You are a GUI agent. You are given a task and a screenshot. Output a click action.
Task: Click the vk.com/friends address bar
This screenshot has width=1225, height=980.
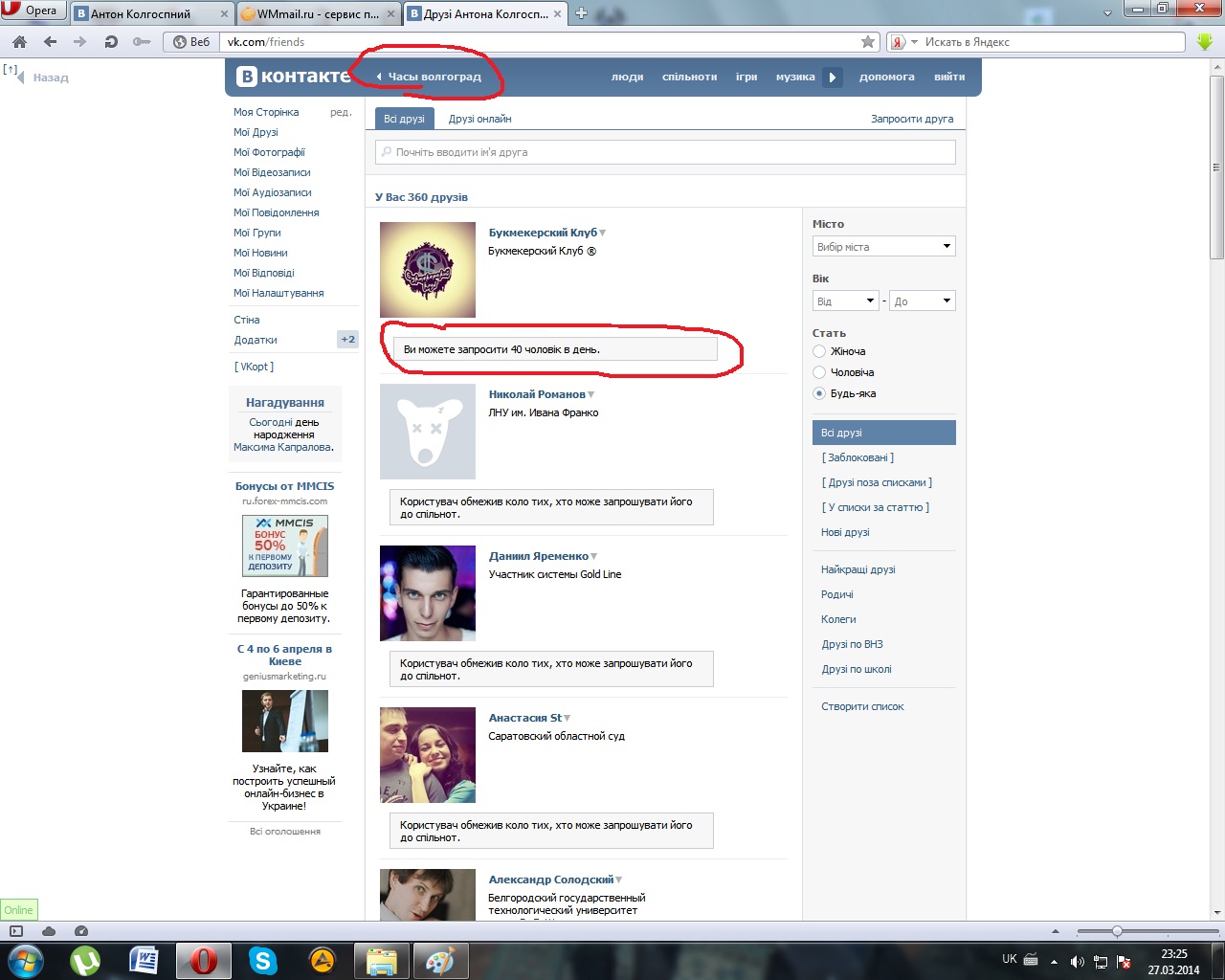click(x=541, y=42)
